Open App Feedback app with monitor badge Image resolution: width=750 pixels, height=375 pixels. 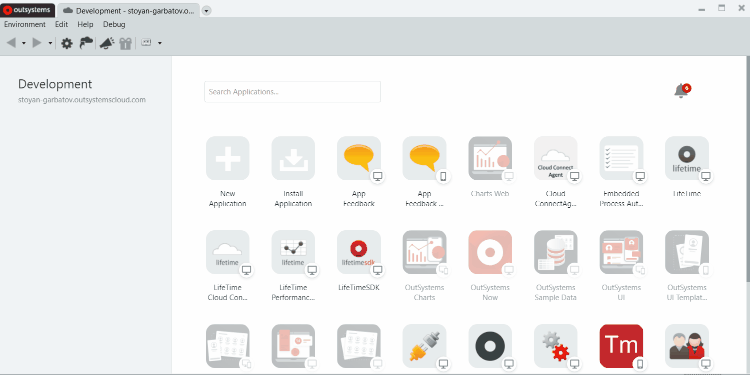[359, 158]
